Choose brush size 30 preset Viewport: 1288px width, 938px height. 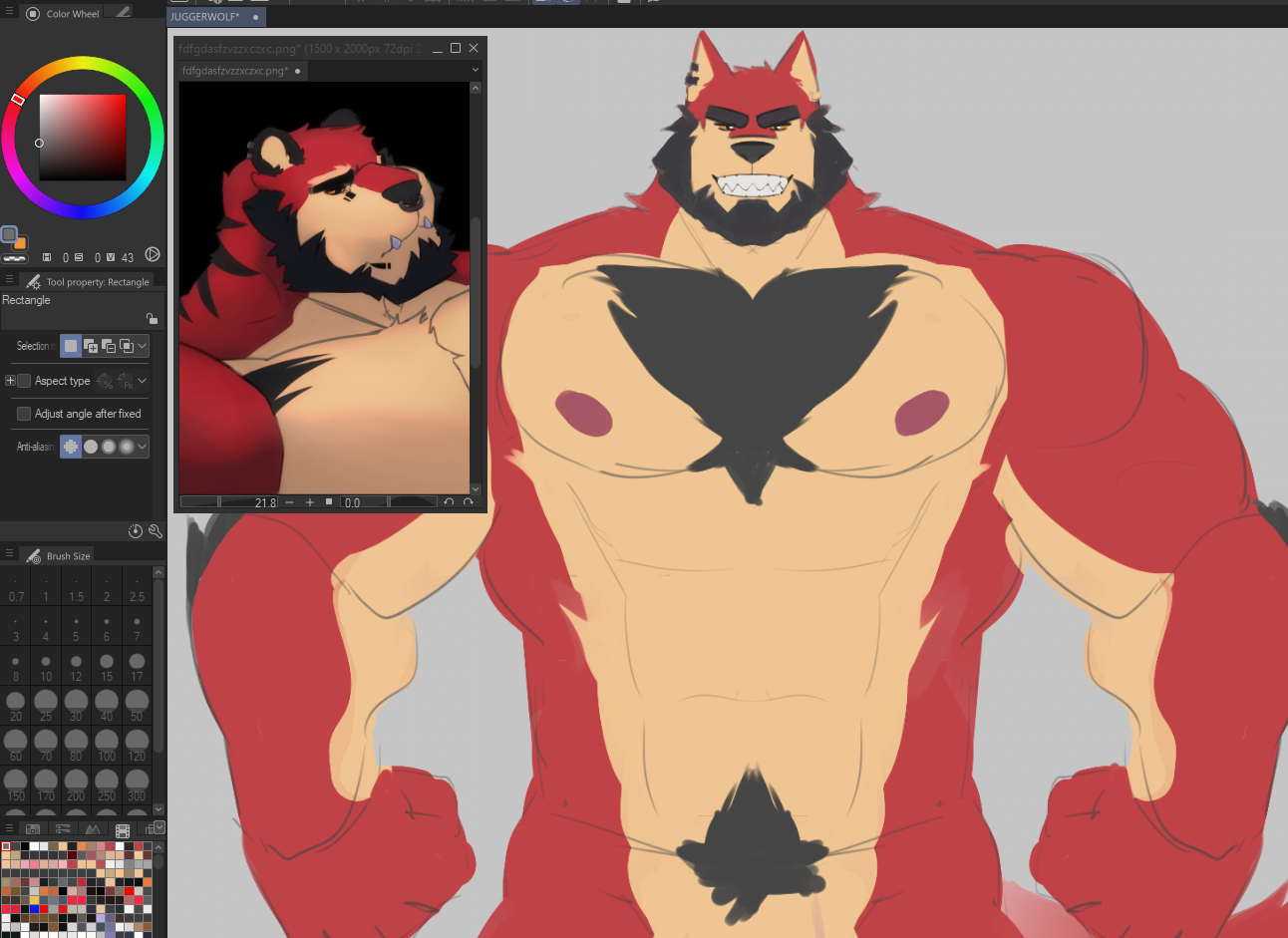[76, 704]
